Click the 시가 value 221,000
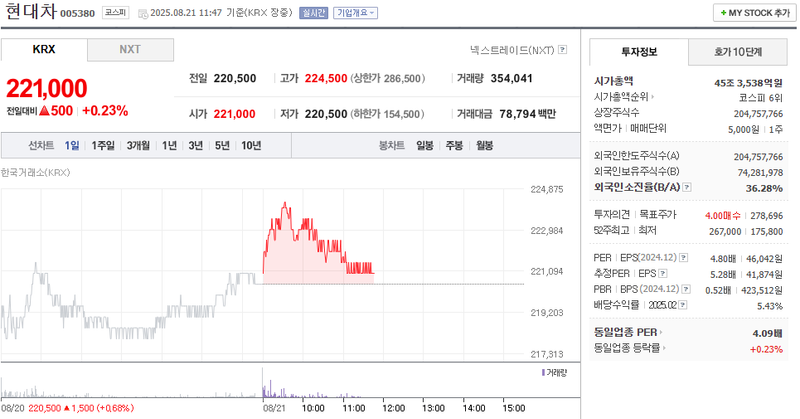Image resolution: width=800 pixels, height=419 pixels. tap(234, 114)
